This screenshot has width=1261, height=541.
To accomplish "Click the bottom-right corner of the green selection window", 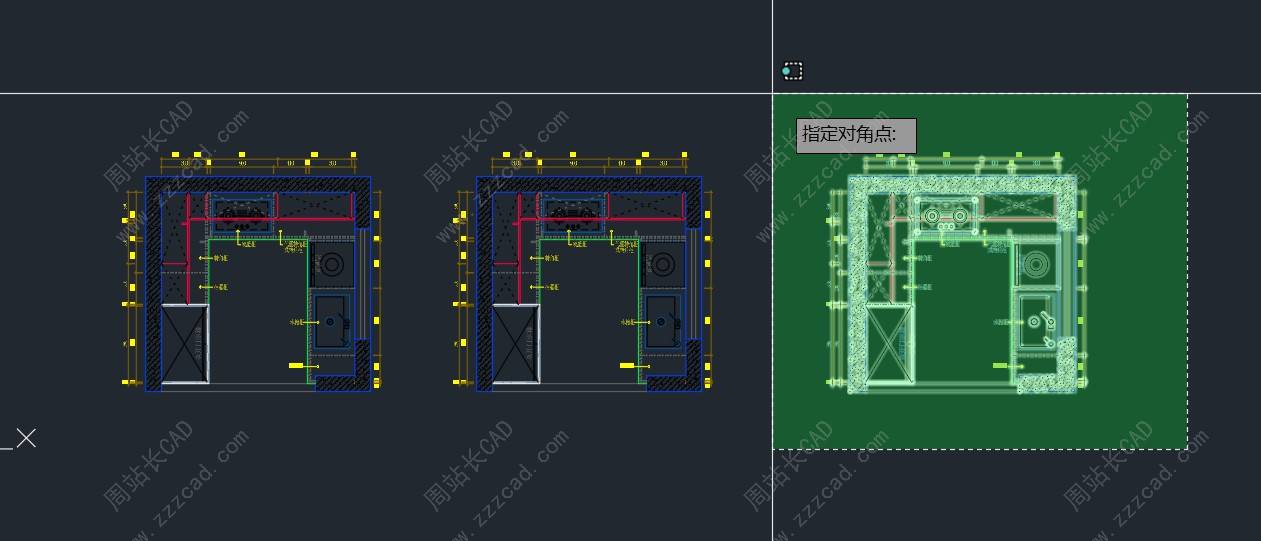I will point(1187,449).
